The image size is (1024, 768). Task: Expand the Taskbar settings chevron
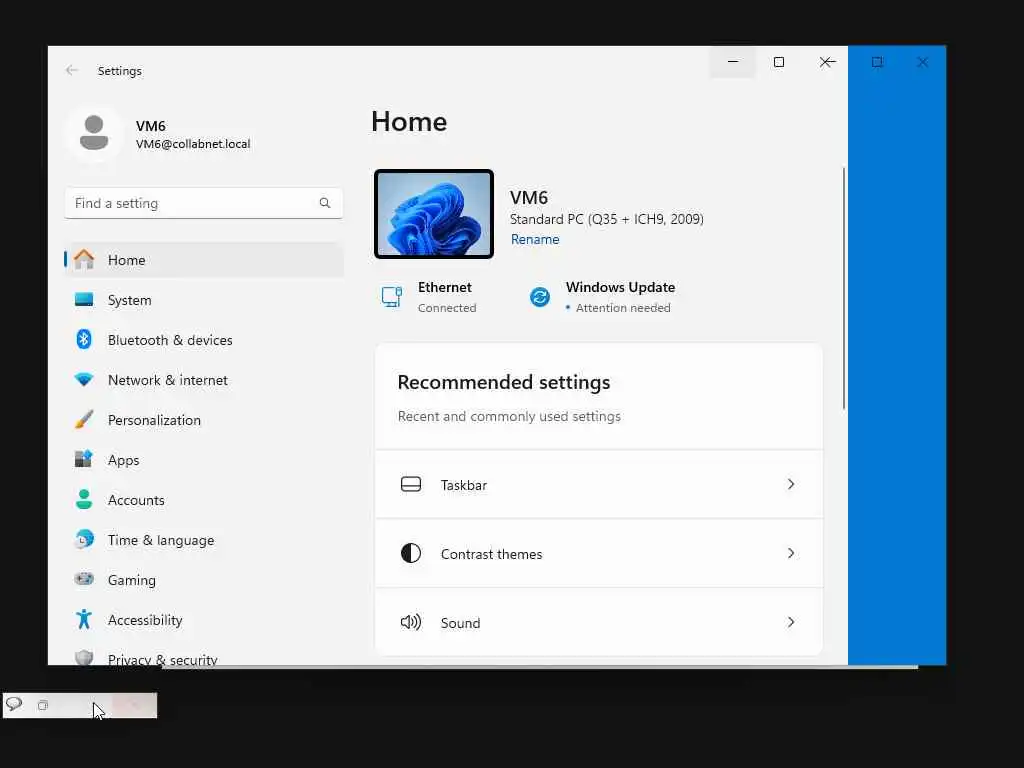point(791,485)
